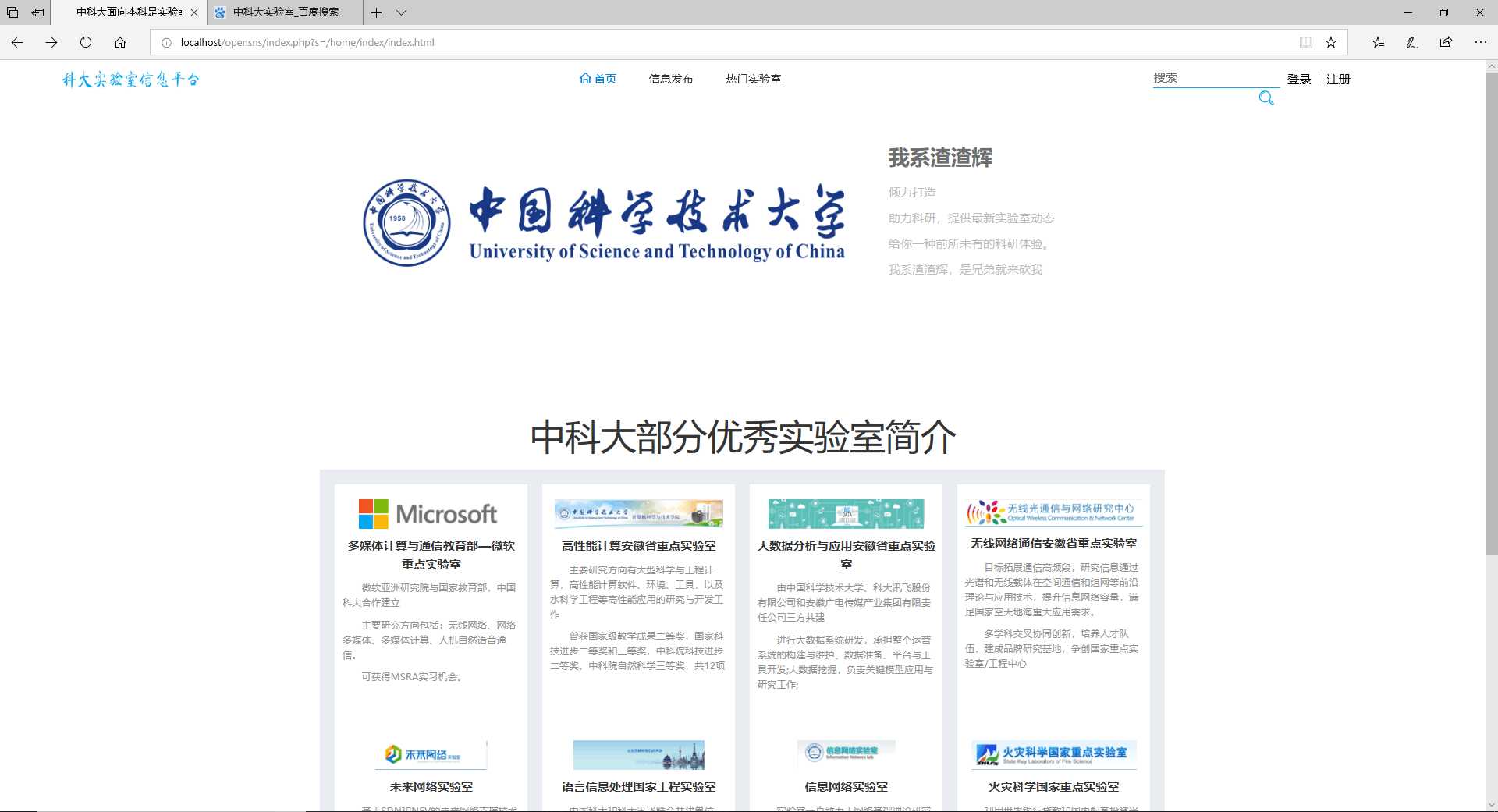Click text 可获得MSRA实习机会。
Image resolution: width=1498 pixels, height=812 pixels.
pyautogui.click(x=414, y=677)
